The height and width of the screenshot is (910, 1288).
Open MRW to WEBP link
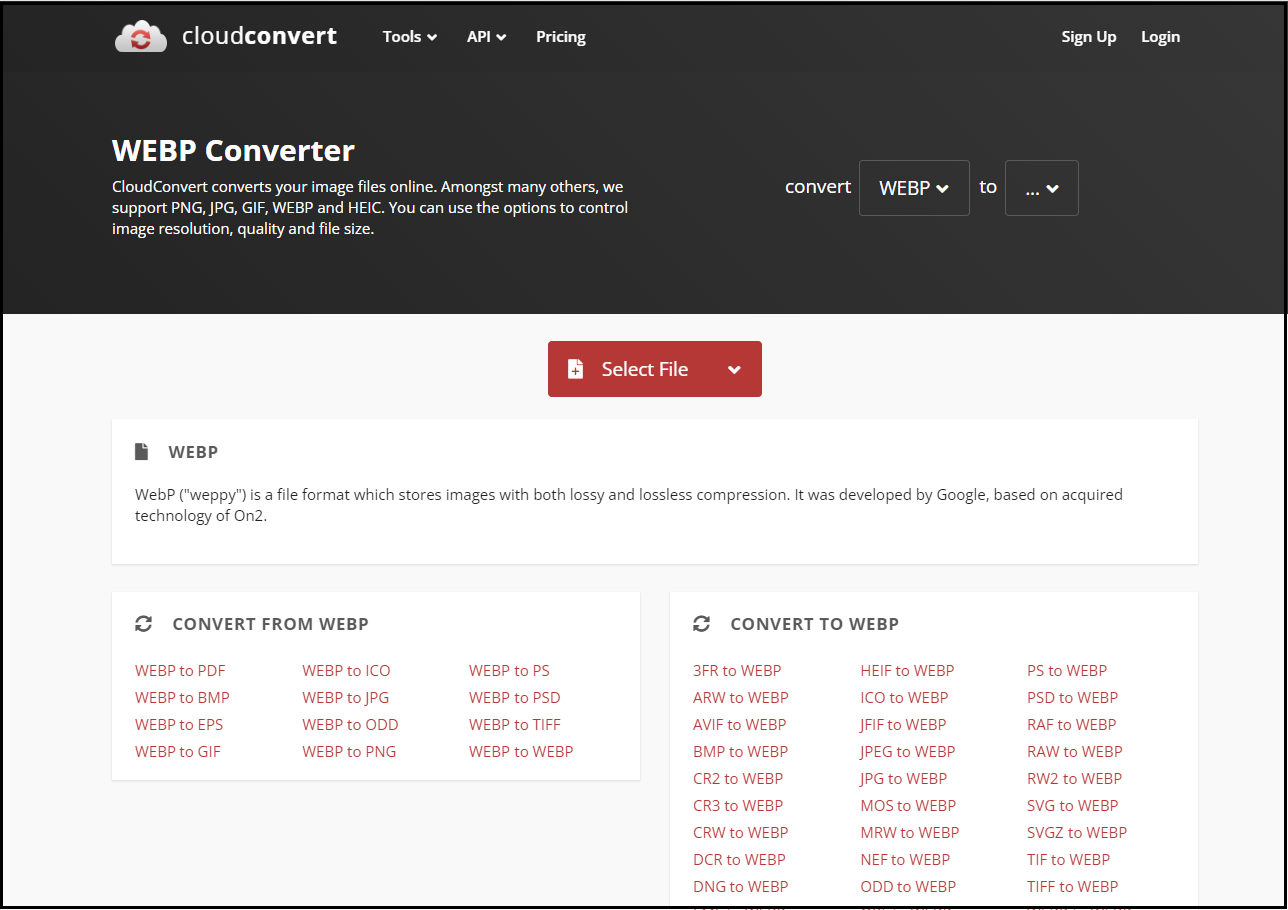coord(910,833)
